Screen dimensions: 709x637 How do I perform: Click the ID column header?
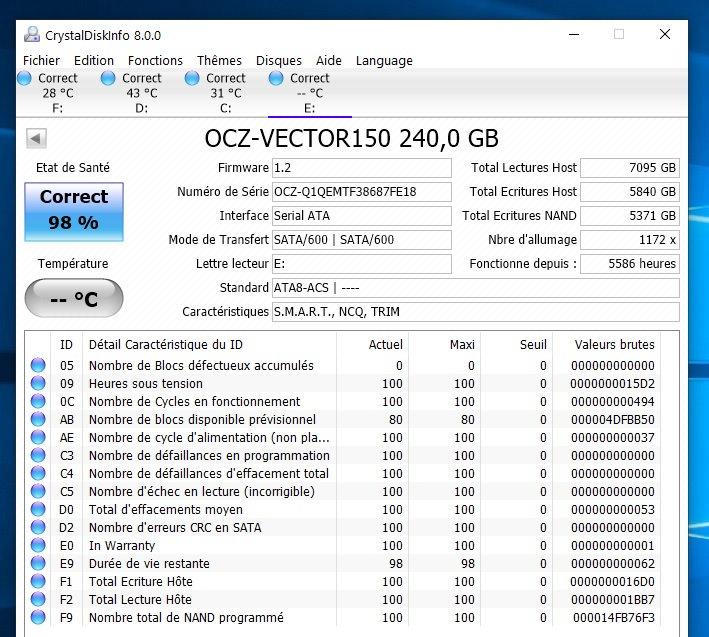[66, 344]
